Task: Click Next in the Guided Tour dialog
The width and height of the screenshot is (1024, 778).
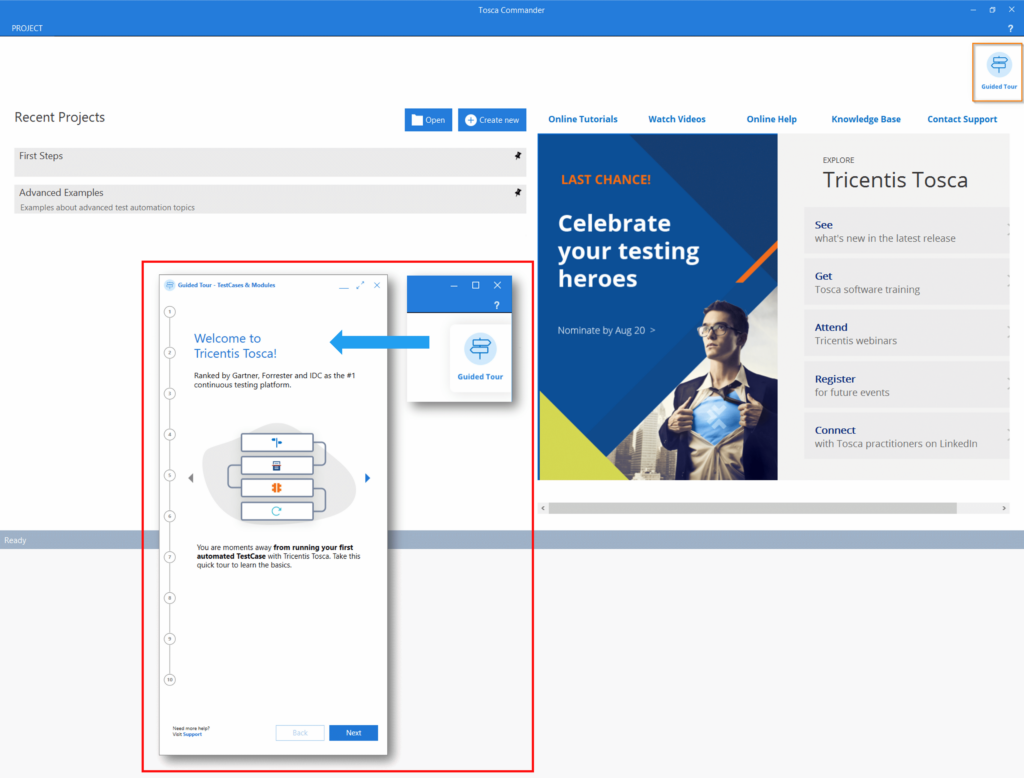Action: point(353,733)
